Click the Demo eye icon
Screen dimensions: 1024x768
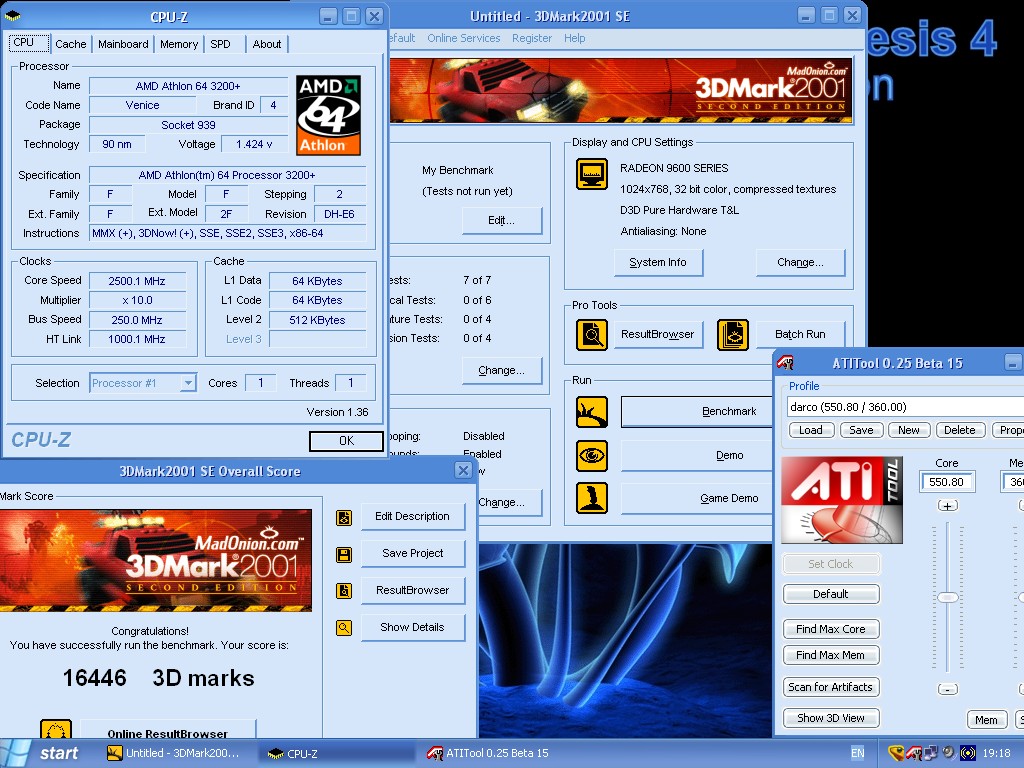(592, 455)
